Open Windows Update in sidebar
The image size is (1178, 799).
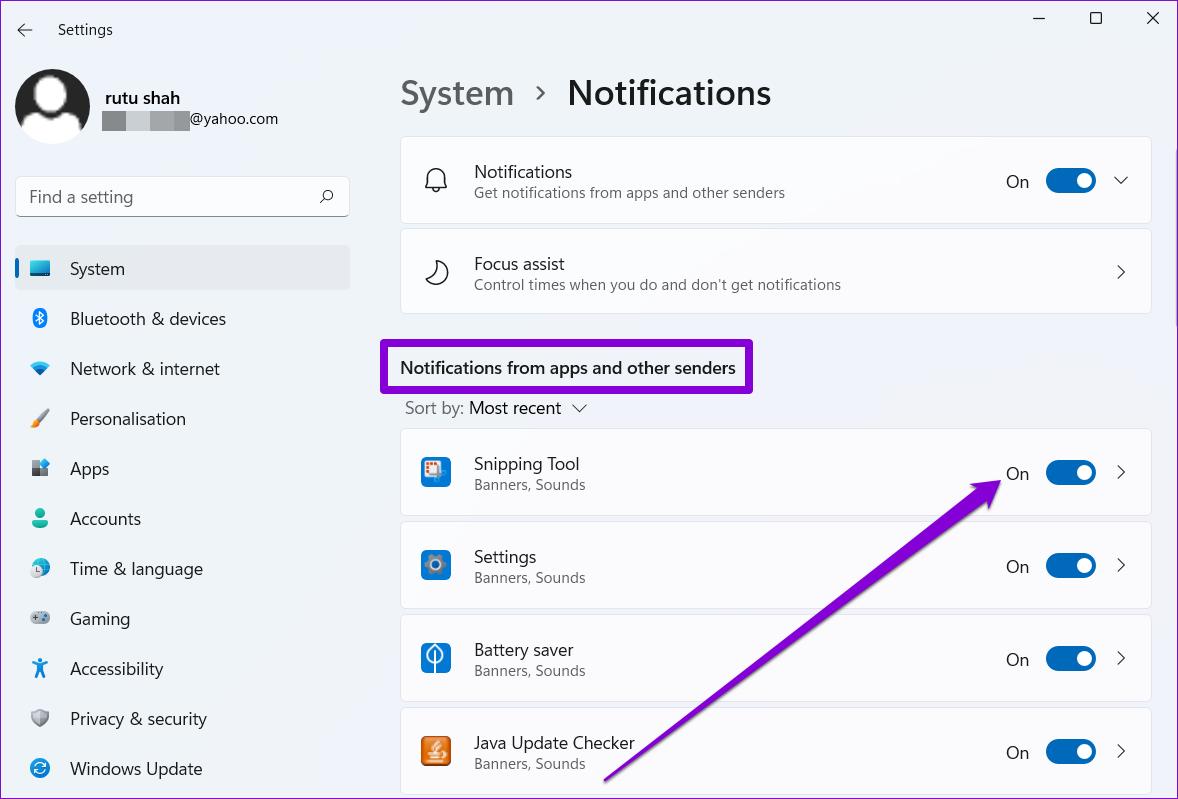tap(136, 769)
